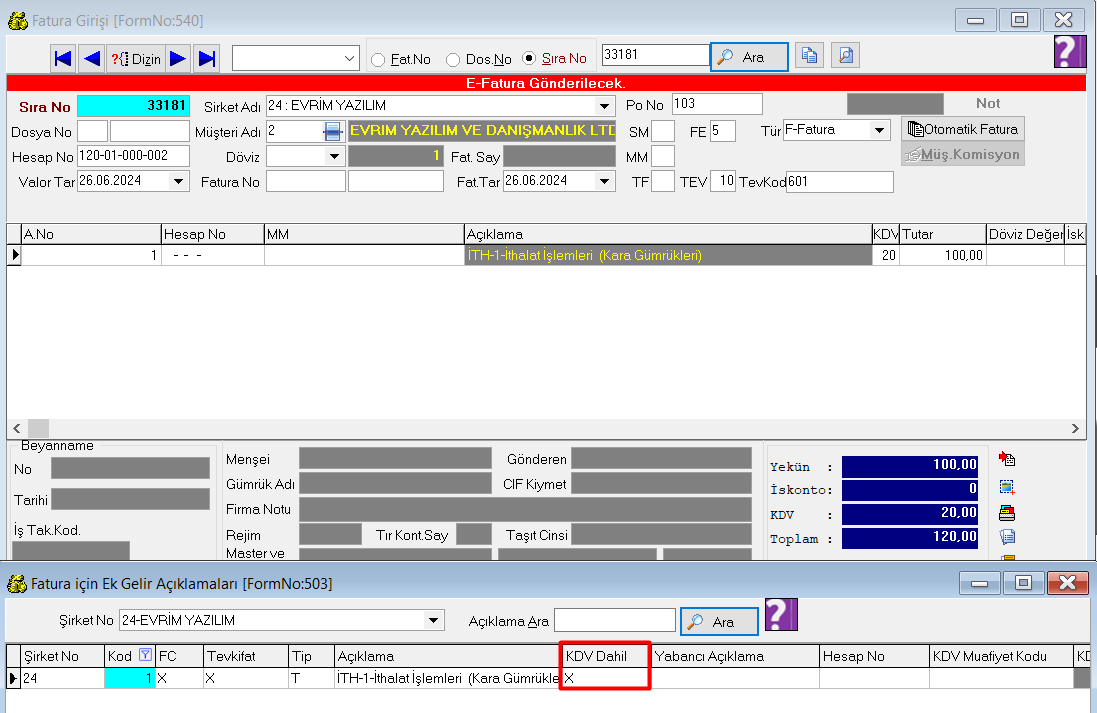Open help question mark in Ek Gelir window

[x=781, y=614]
